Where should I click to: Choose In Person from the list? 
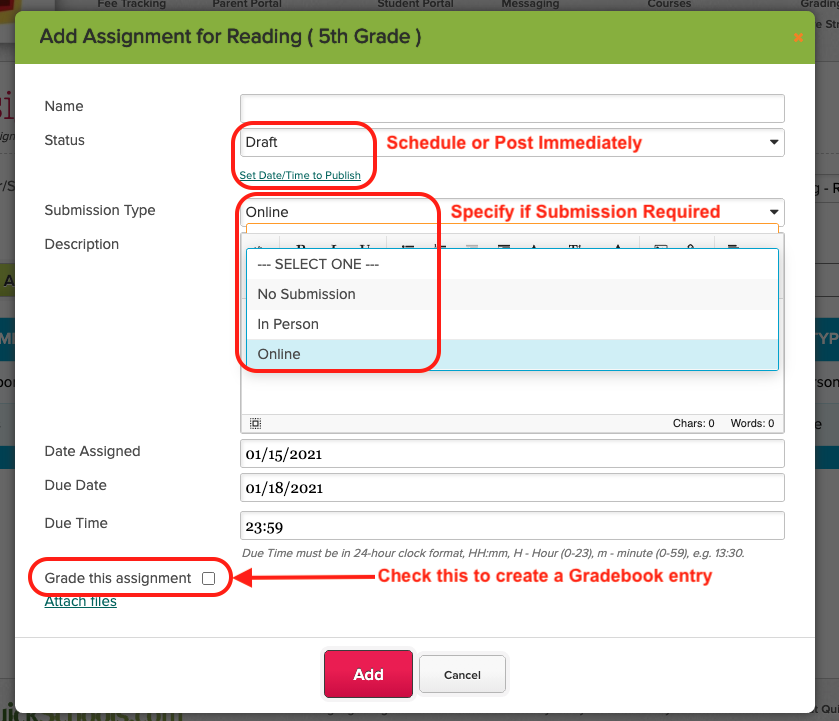click(x=512, y=324)
